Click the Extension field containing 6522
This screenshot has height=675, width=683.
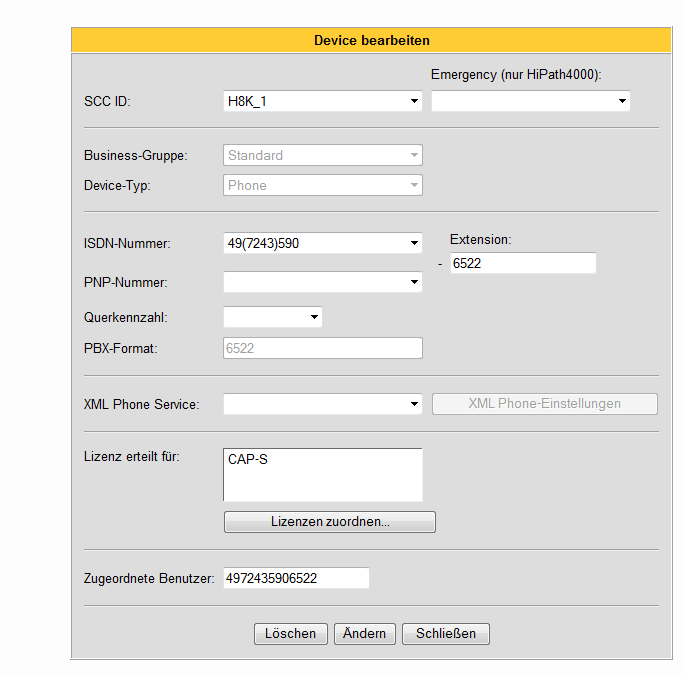(523, 263)
